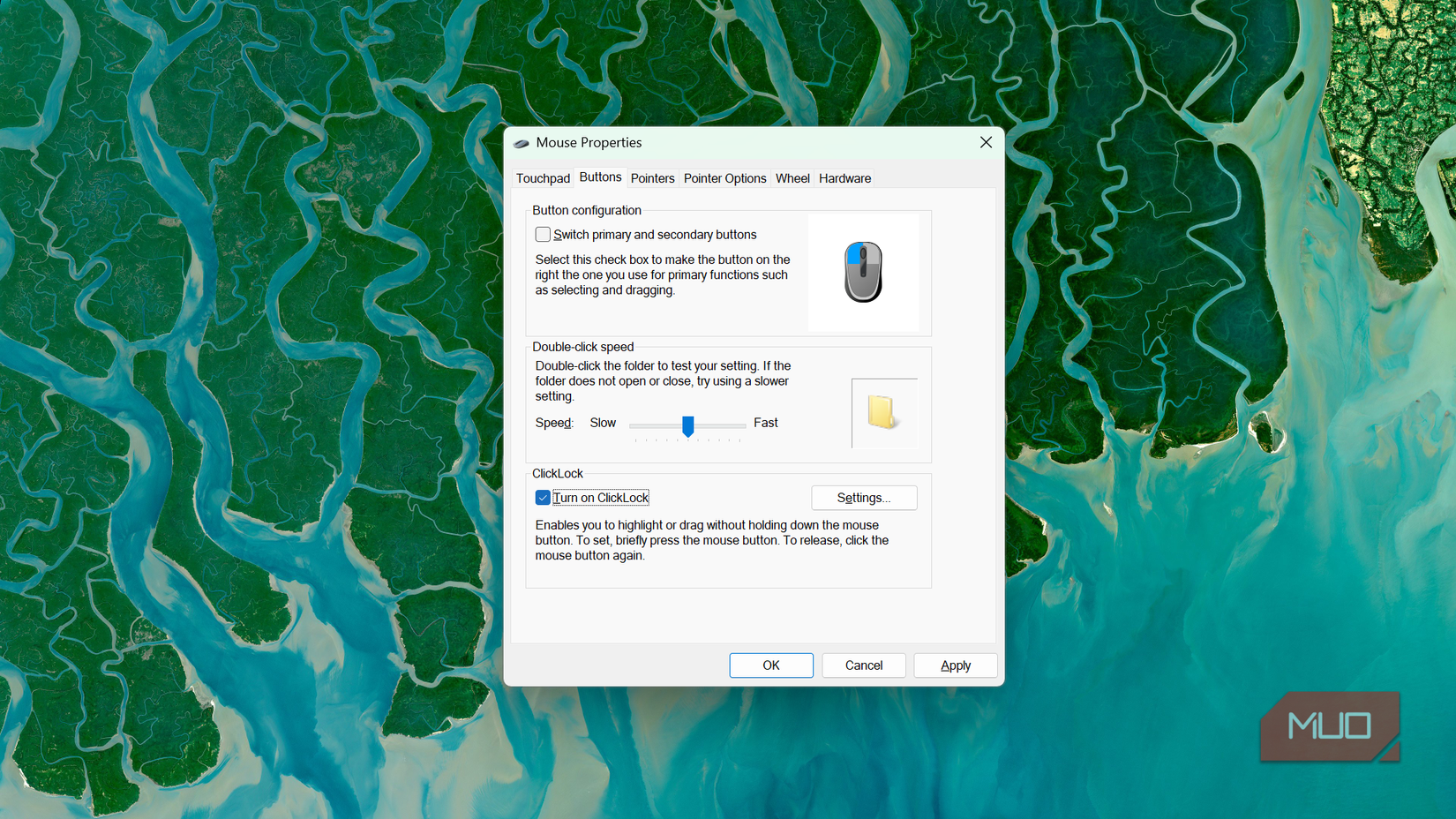Close the Mouse Properties window
The image size is (1456, 819).
click(986, 142)
